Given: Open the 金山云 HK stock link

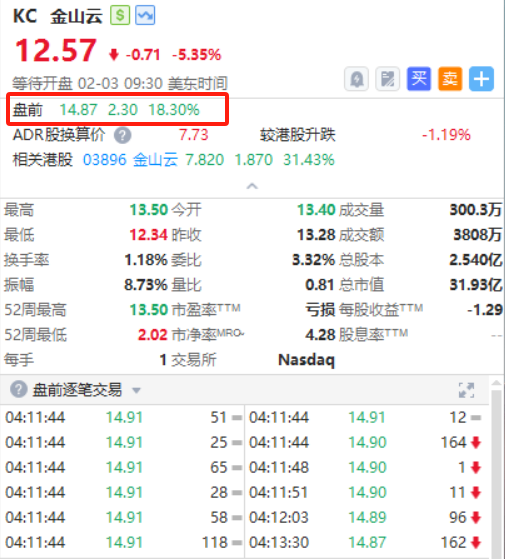Looking at the screenshot, I should [x=155, y=160].
